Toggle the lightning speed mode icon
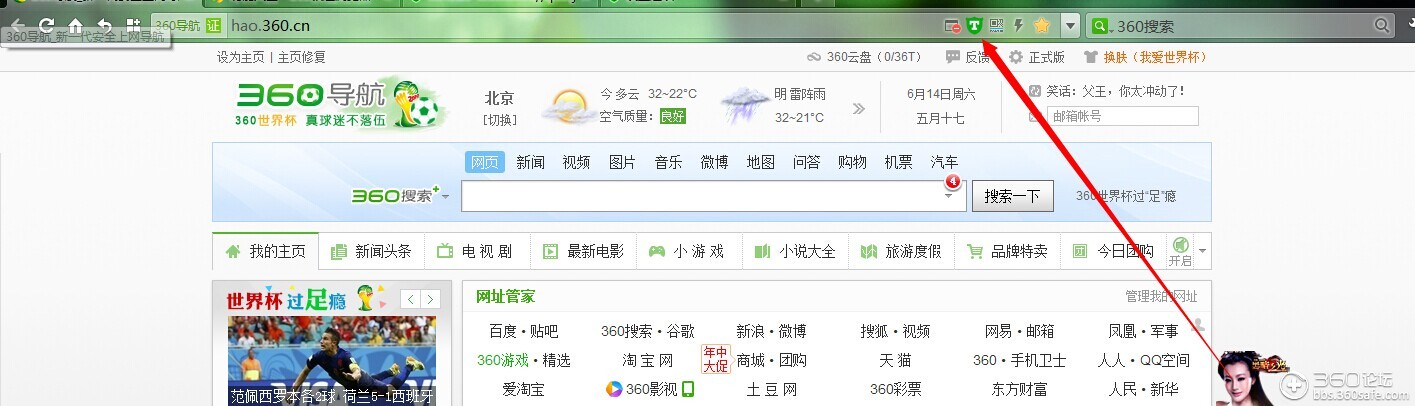 coord(1019,26)
